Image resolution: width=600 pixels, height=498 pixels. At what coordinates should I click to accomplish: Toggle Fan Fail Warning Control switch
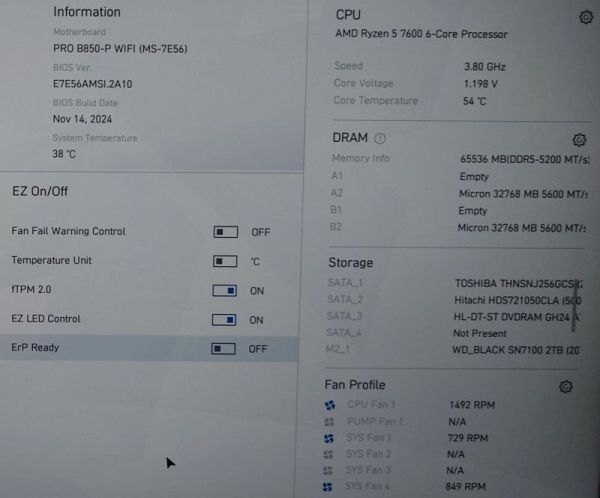click(x=225, y=232)
